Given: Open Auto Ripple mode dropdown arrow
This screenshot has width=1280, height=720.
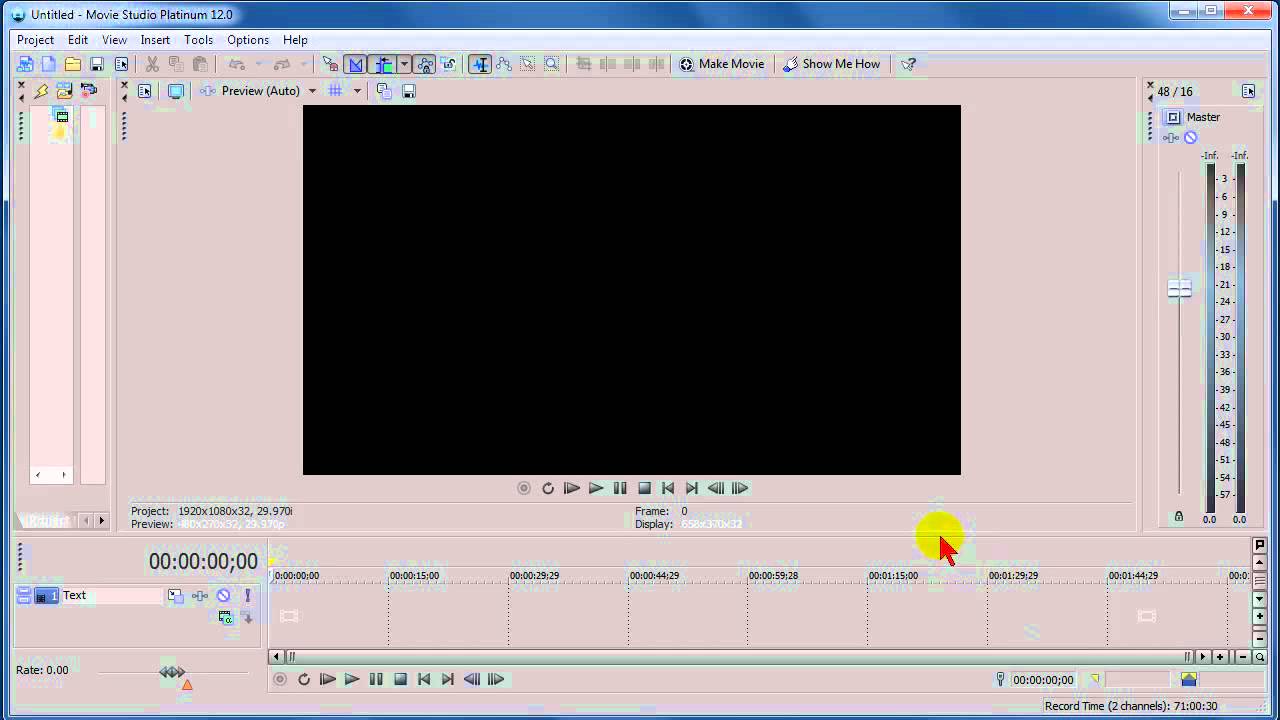Looking at the screenshot, I should point(404,64).
